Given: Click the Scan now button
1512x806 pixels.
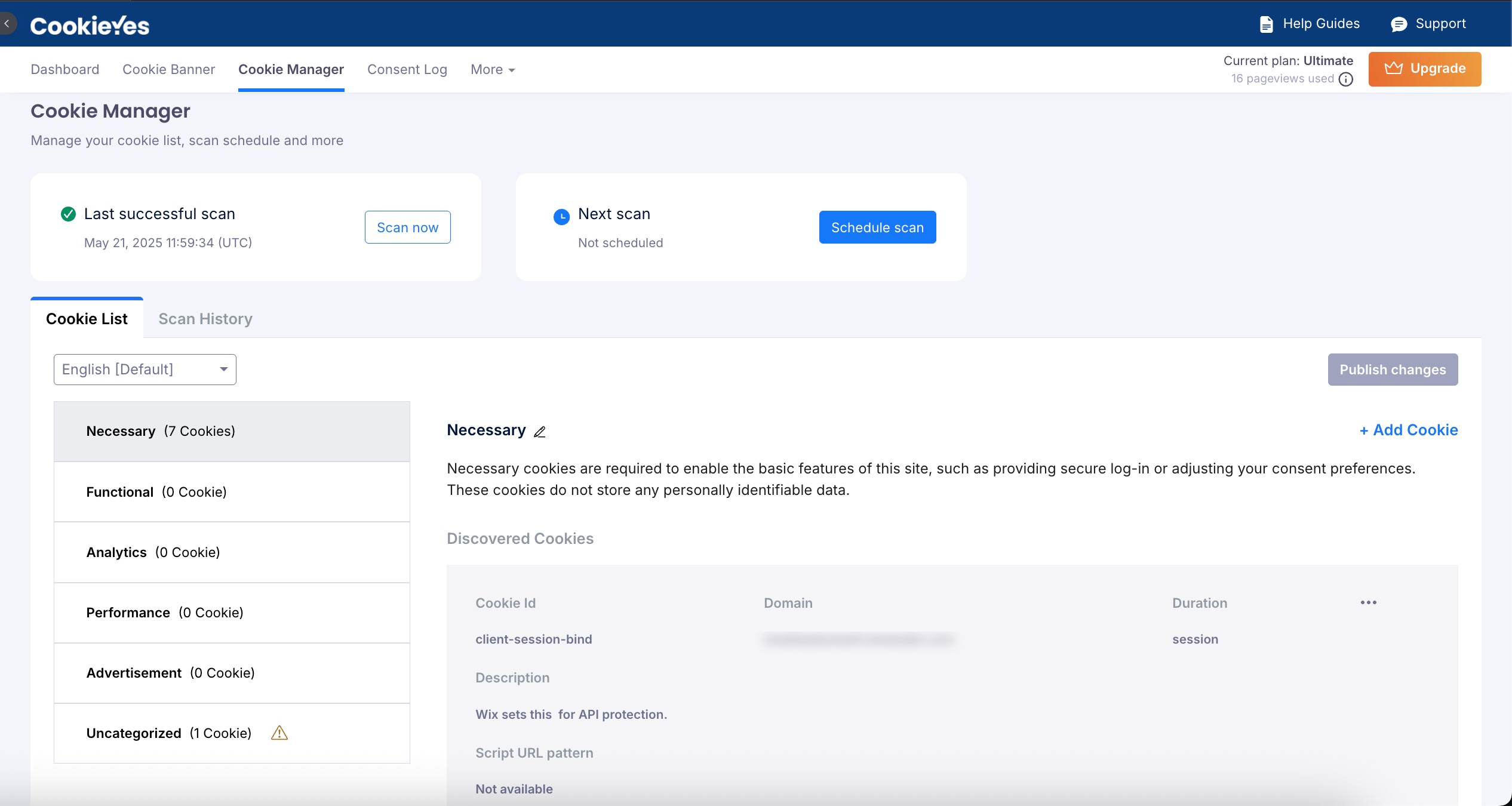Looking at the screenshot, I should [407, 227].
